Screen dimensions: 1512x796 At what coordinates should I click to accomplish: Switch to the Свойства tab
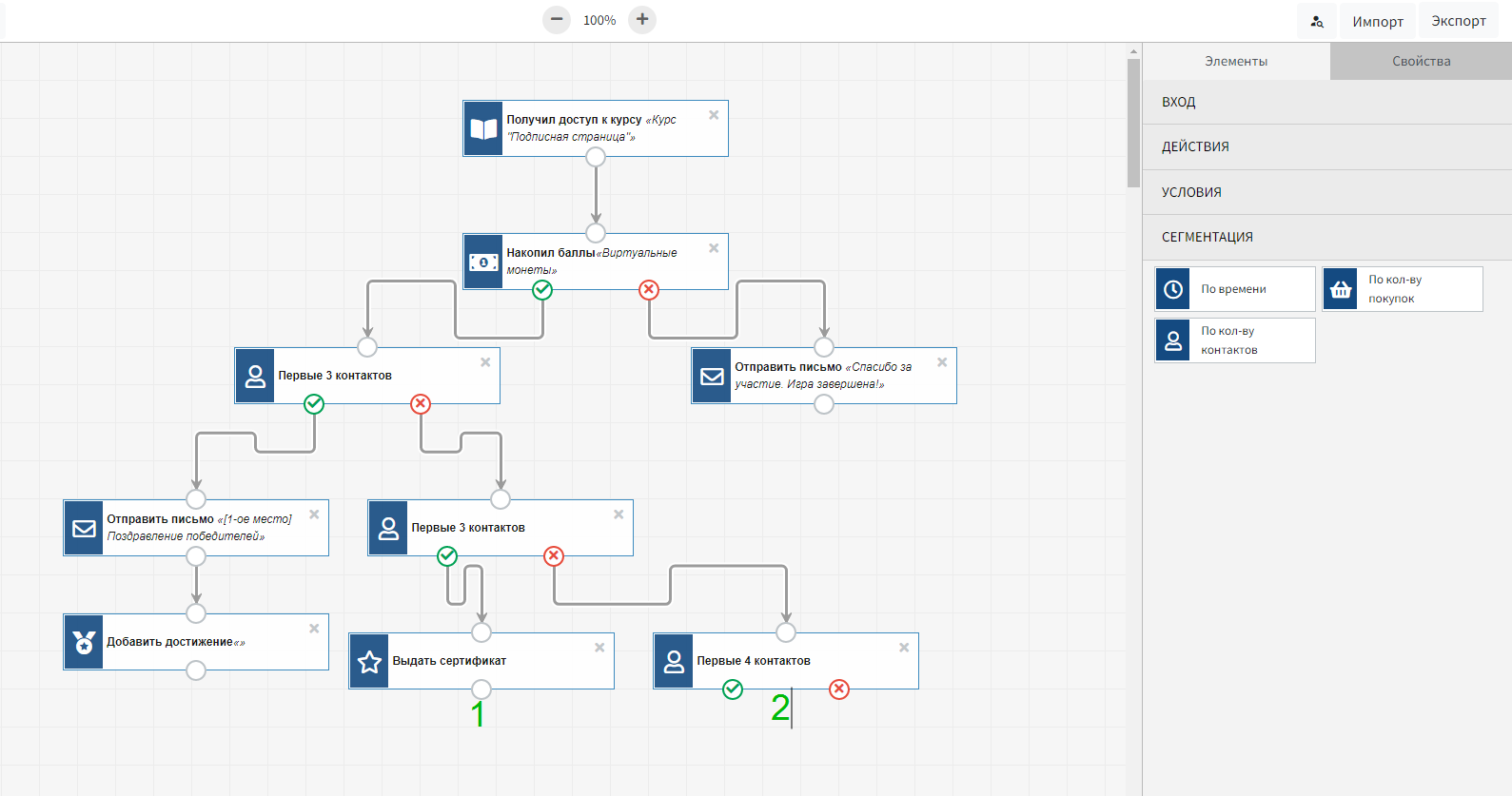coord(1421,61)
